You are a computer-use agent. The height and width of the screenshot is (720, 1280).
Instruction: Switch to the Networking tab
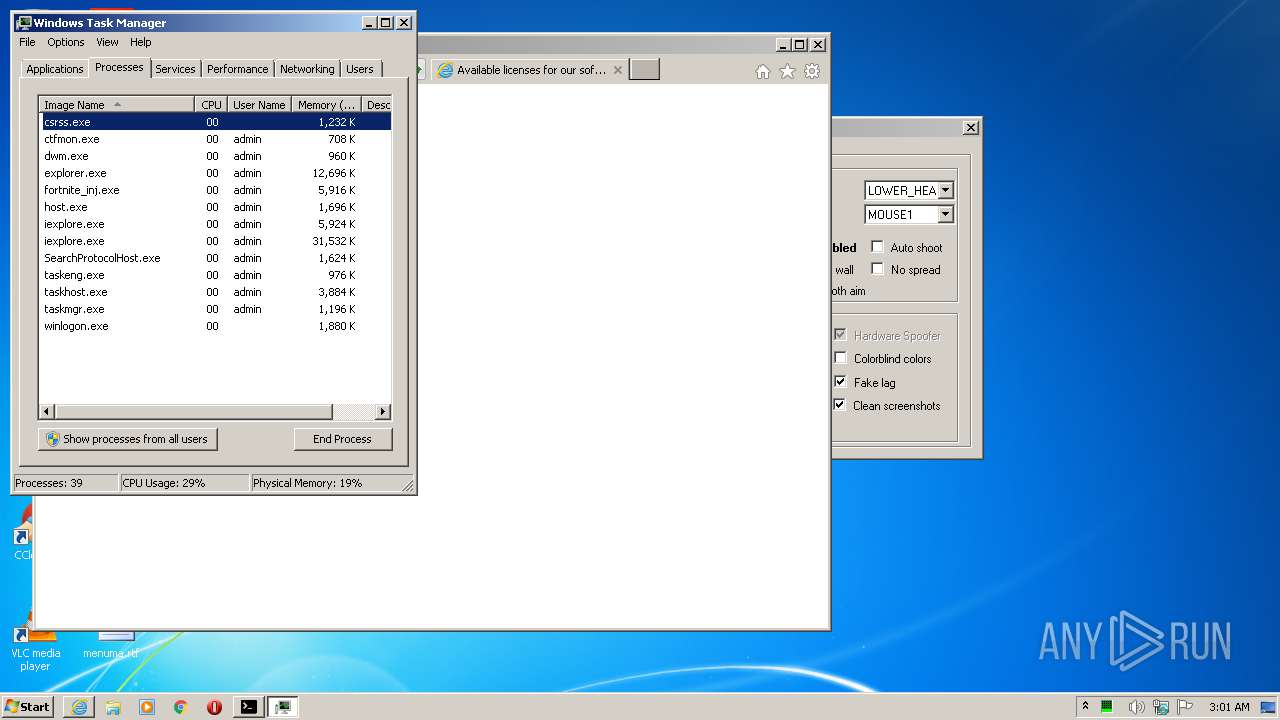pos(307,69)
